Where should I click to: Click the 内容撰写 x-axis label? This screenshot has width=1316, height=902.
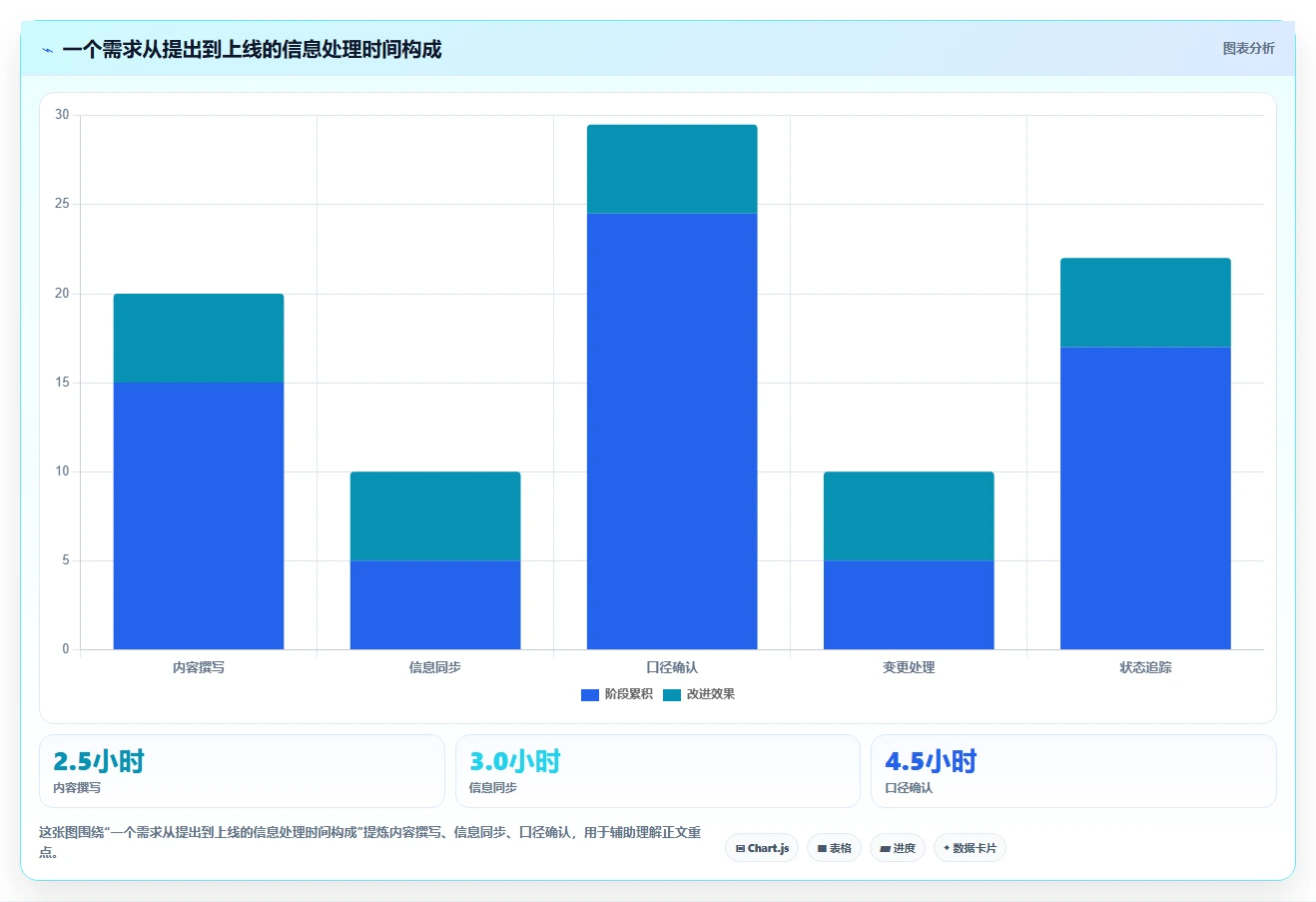click(x=199, y=667)
